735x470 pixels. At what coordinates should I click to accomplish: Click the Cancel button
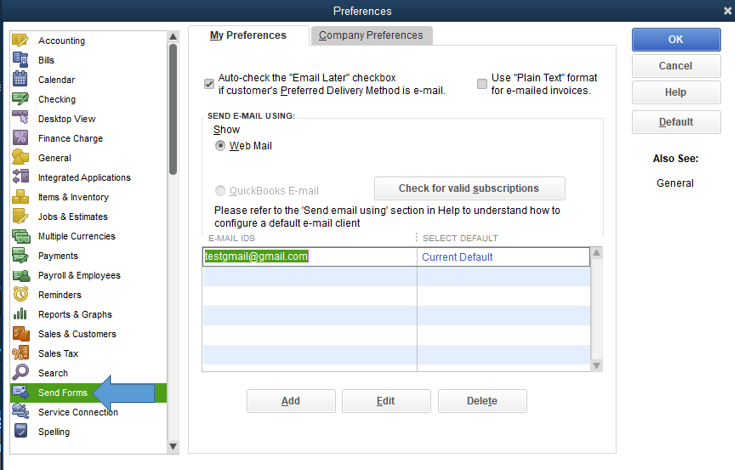click(676, 66)
